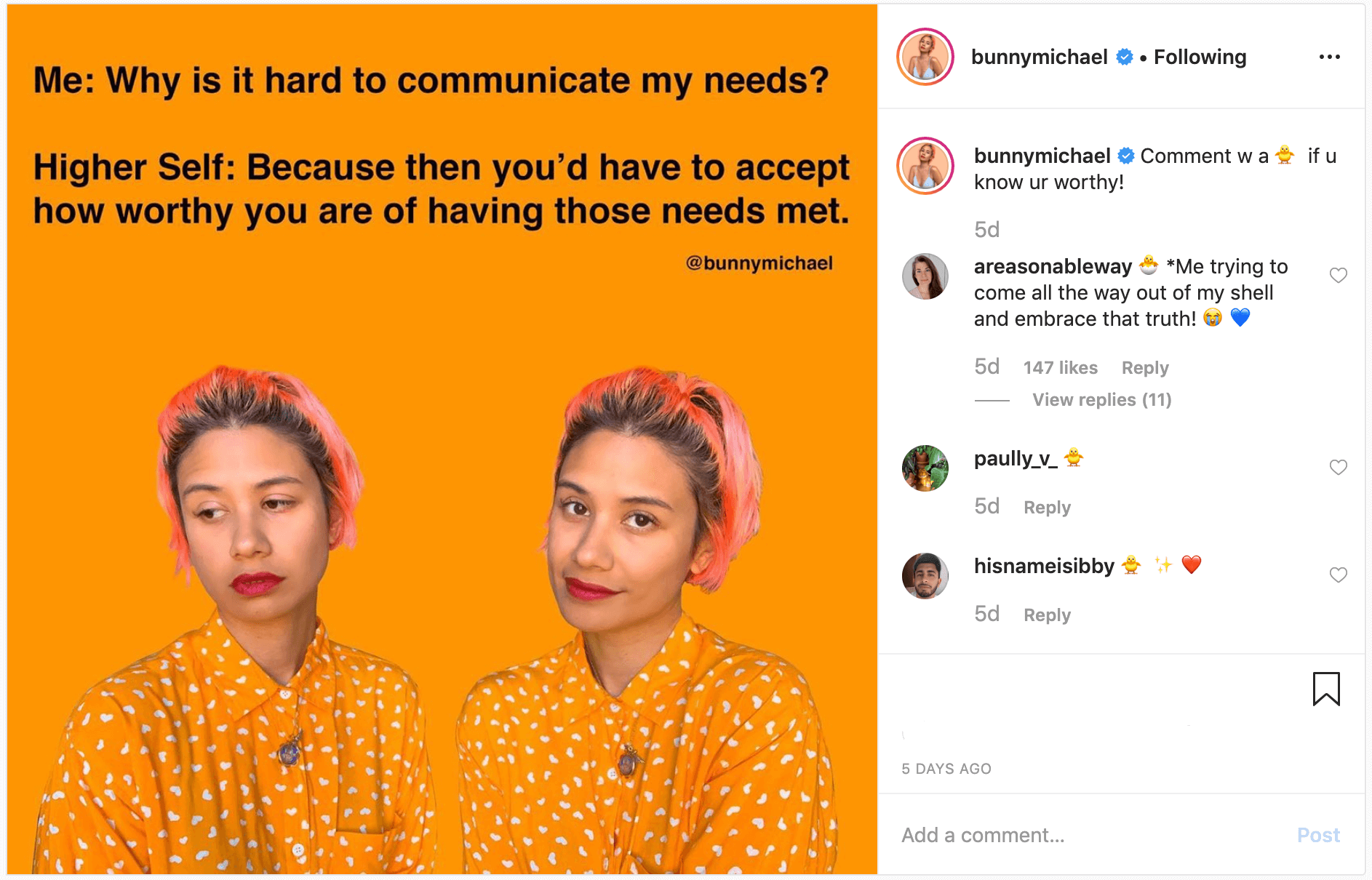The height and width of the screenshot is (880, 1372).
Task: Open hisnameisibby's profile avatar
Action: click(x=925, y=576)
